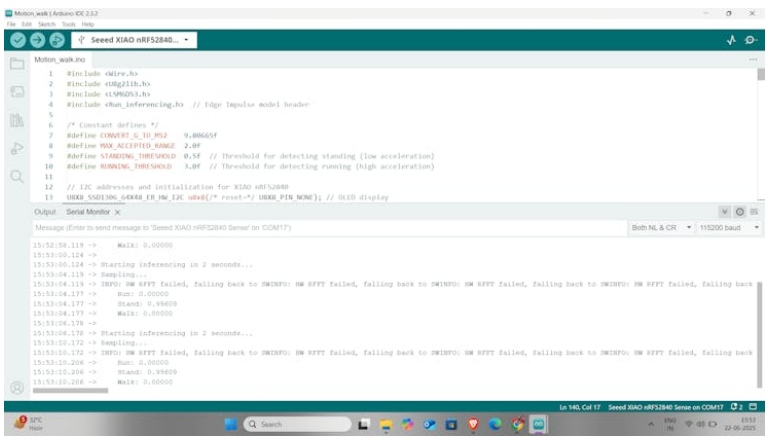This screenshot has width=770, height=442.
Task: Open the Boards Manager sidebar panel
Action: [x=16, y=93]
